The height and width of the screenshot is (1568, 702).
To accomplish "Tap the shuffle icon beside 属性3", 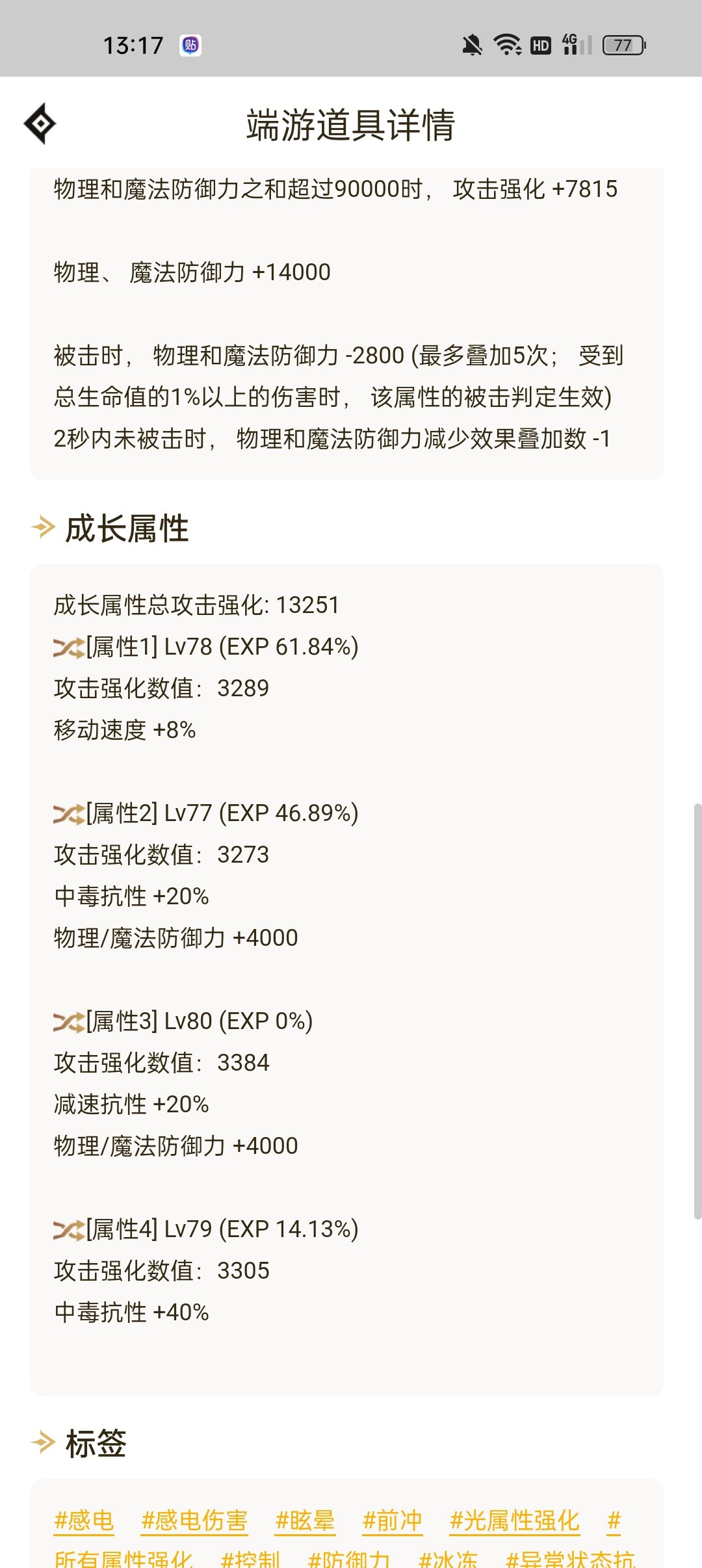I will coord(69,1022).
